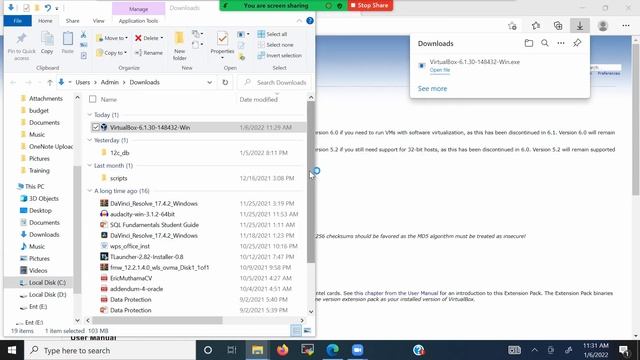Screen dimensions: 640x360
Task: Switch to large icons view in status bar
Action: (307, 331)
